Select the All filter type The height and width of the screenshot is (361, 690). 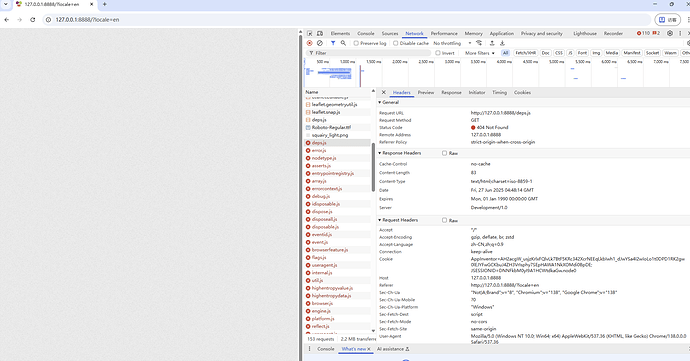(505, 53)
